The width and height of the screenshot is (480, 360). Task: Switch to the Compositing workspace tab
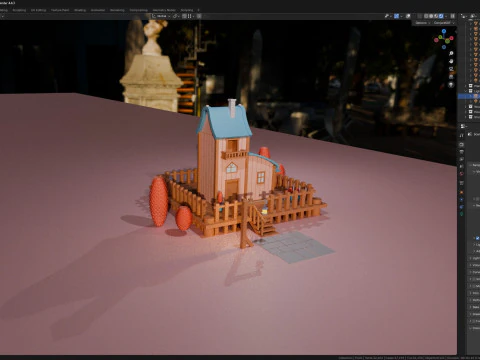point(139,10)
